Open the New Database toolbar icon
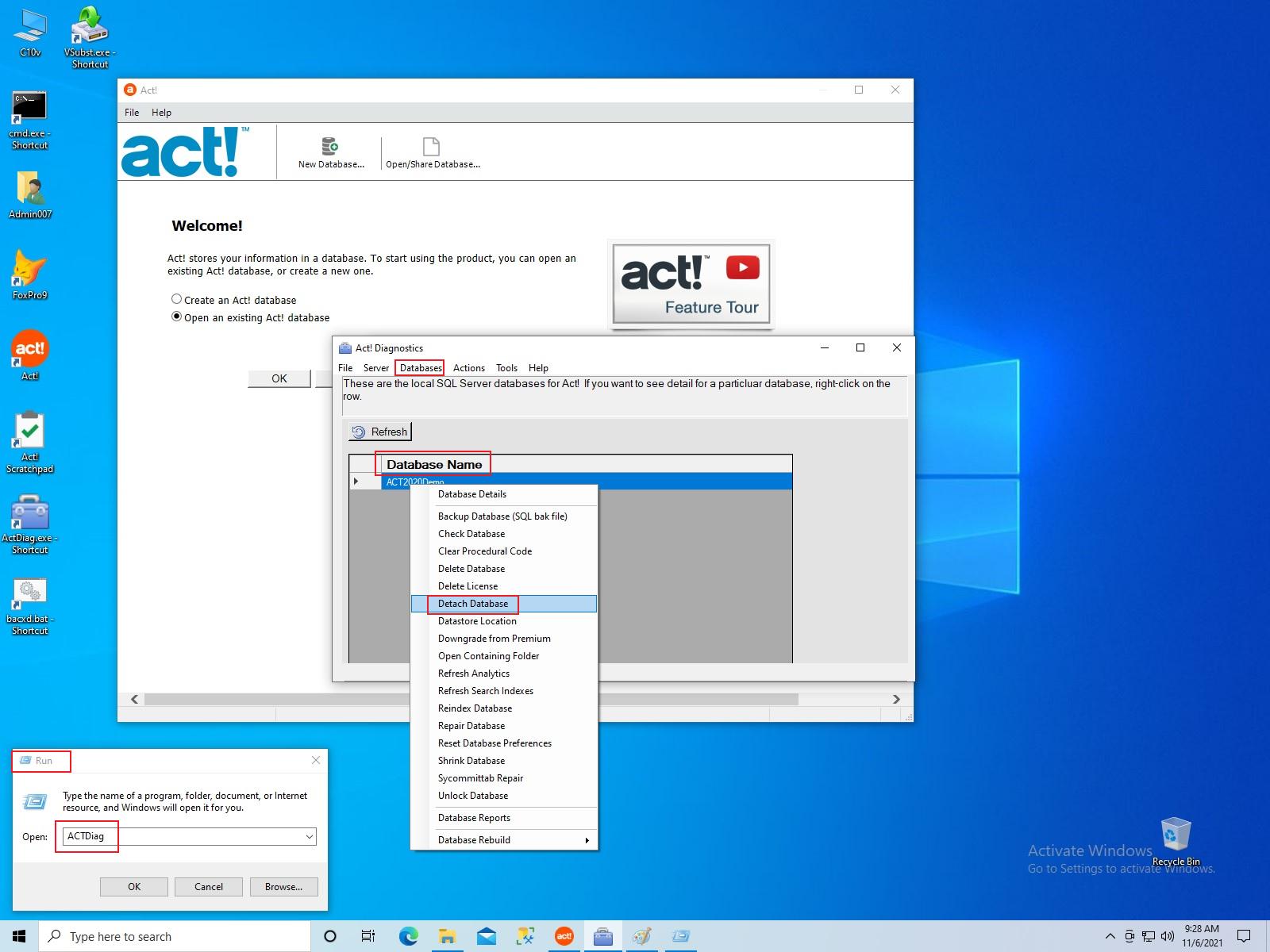The height and width of the screenshot is (952, 1270). 331,152
